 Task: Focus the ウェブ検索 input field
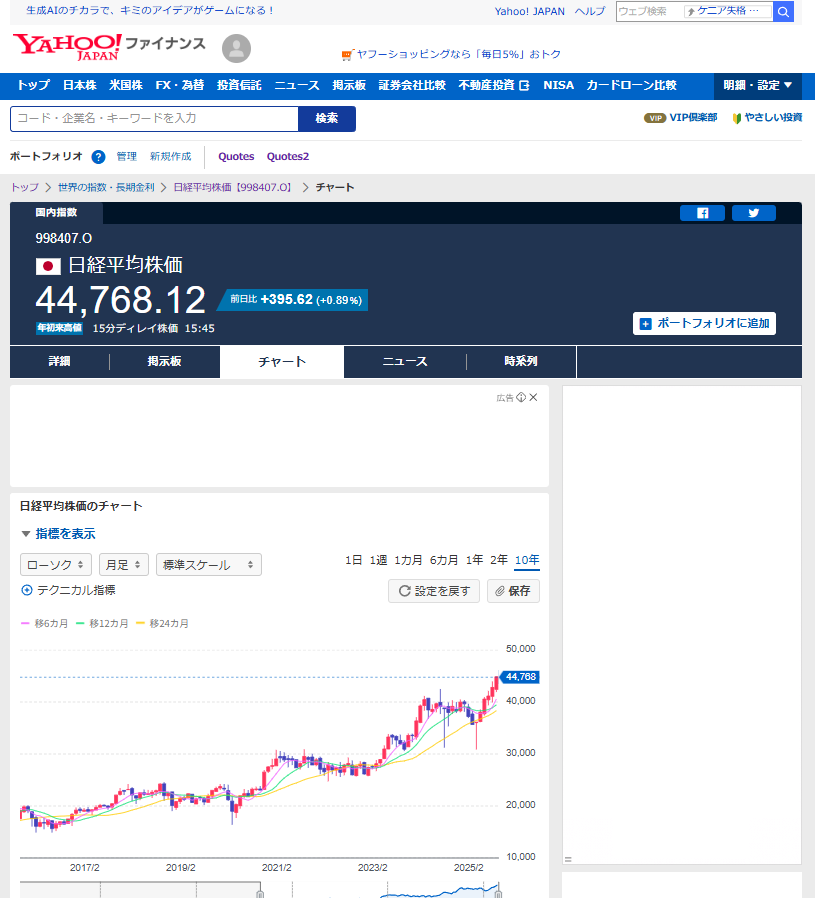tap(649, 11)
